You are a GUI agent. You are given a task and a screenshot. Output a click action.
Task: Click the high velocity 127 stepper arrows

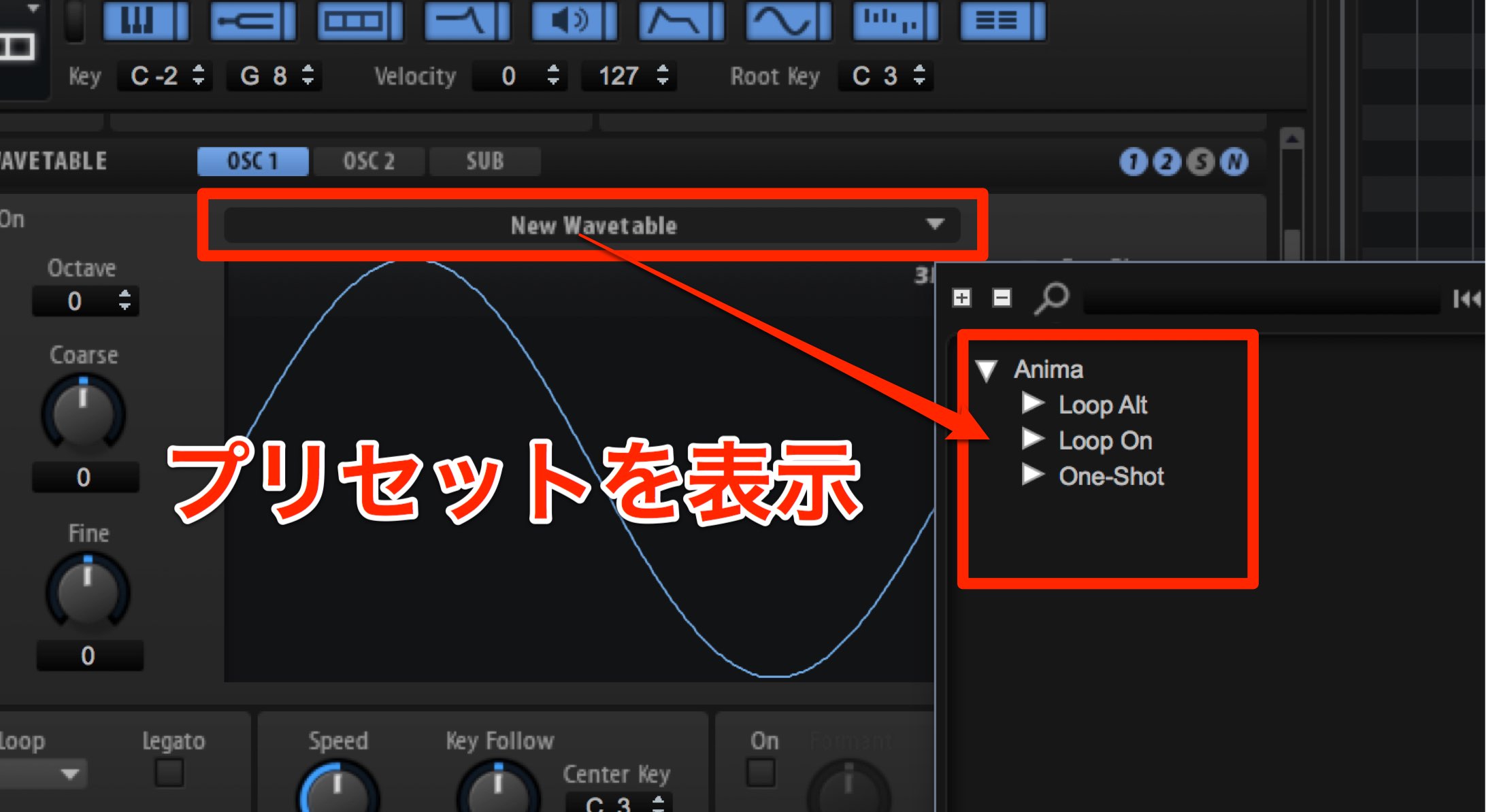[663, 75]
